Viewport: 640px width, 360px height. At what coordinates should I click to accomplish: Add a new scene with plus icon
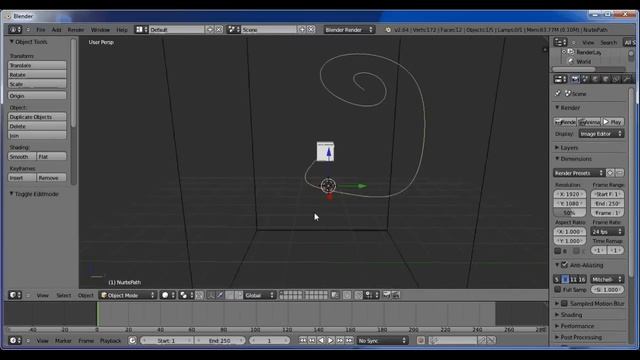(302, 29)
